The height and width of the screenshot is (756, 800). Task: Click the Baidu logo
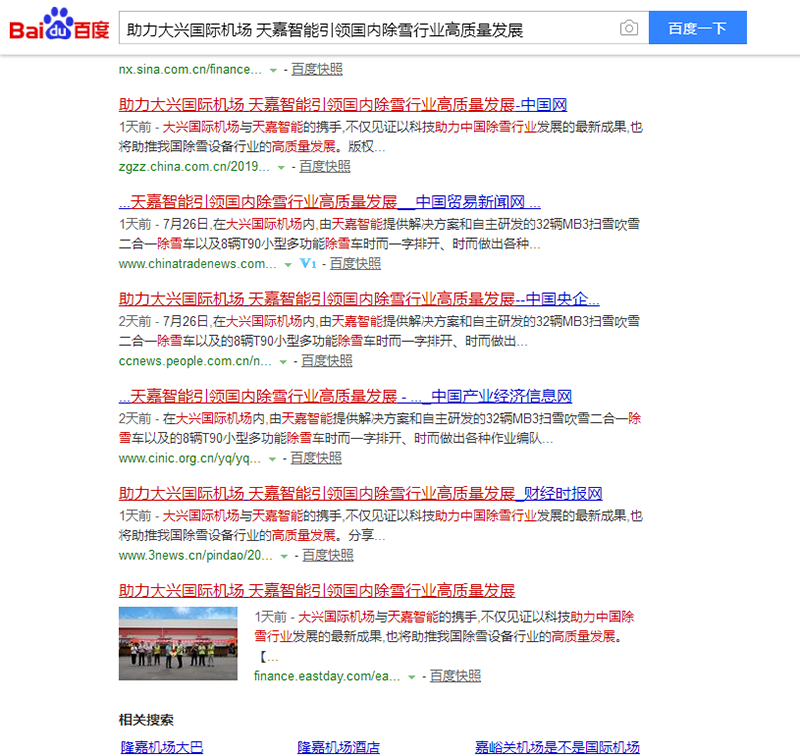(59, 27)
